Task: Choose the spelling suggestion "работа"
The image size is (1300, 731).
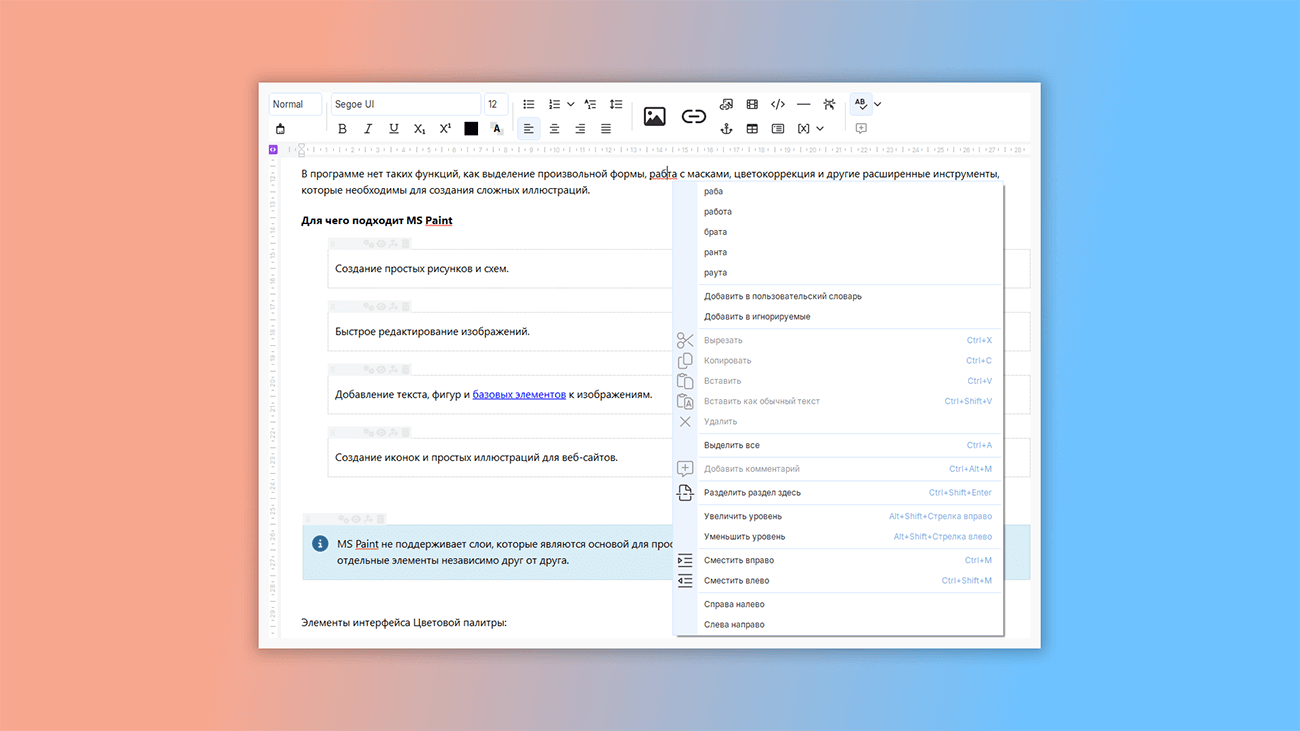Action: 718,212
